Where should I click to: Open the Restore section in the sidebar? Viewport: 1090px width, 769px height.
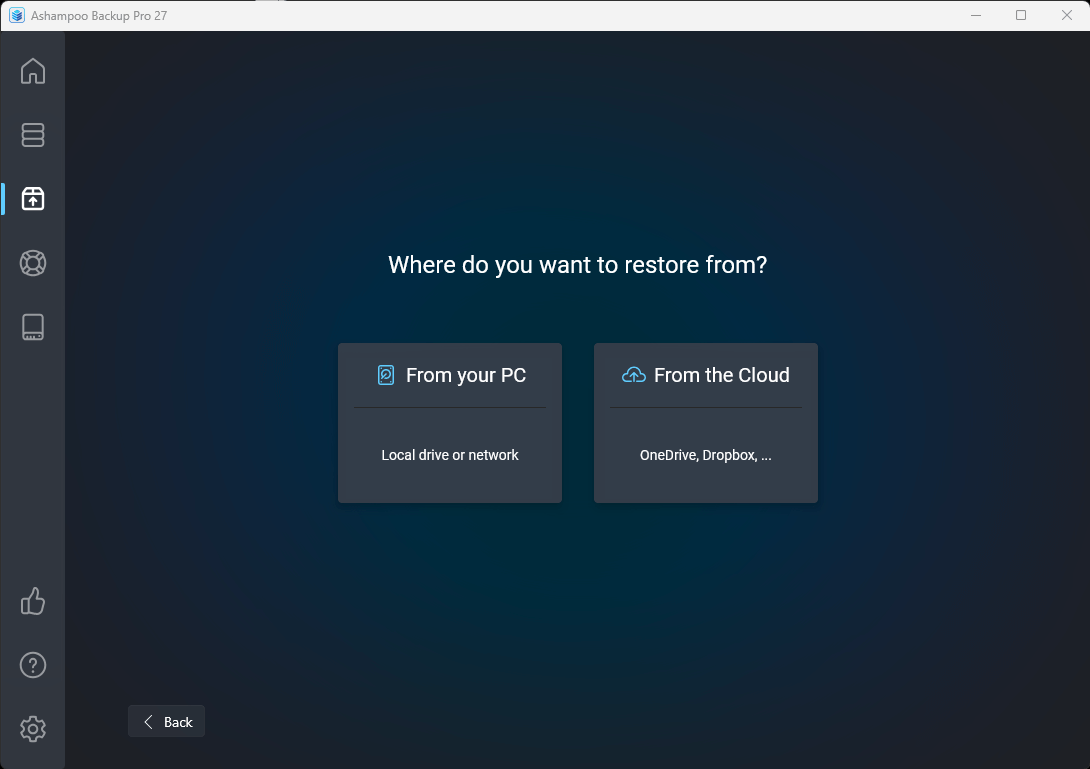coord(33,199)
